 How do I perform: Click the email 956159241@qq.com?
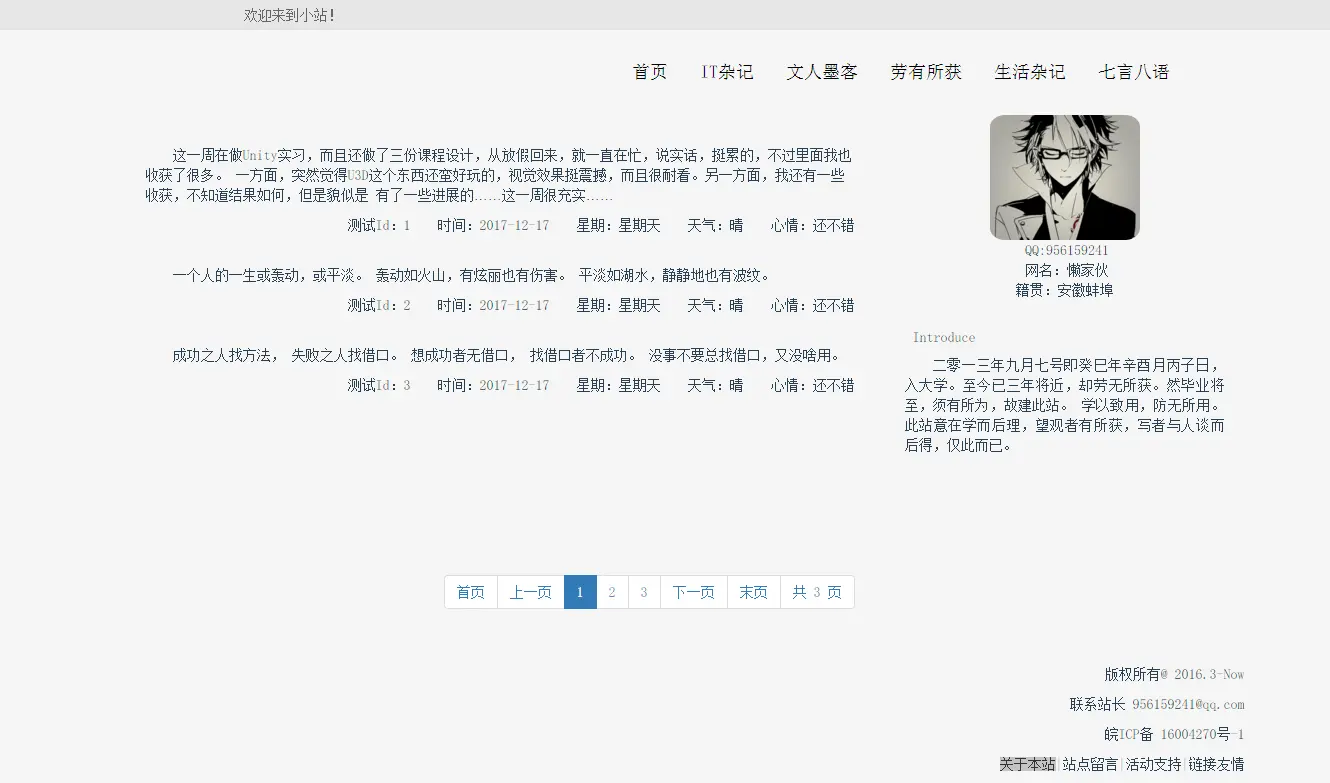1188,704
